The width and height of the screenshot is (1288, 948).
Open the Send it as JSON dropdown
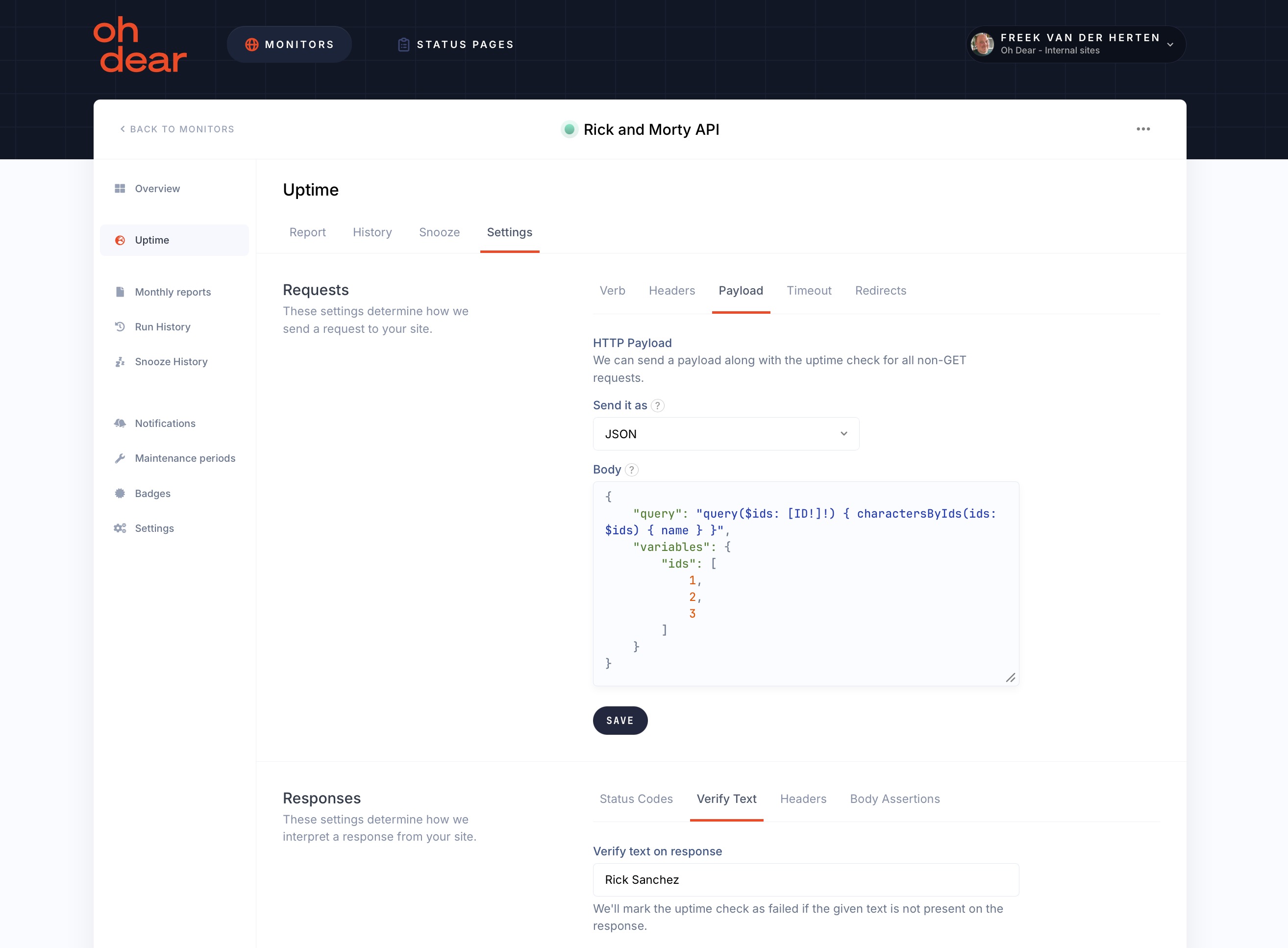[726, 434]
